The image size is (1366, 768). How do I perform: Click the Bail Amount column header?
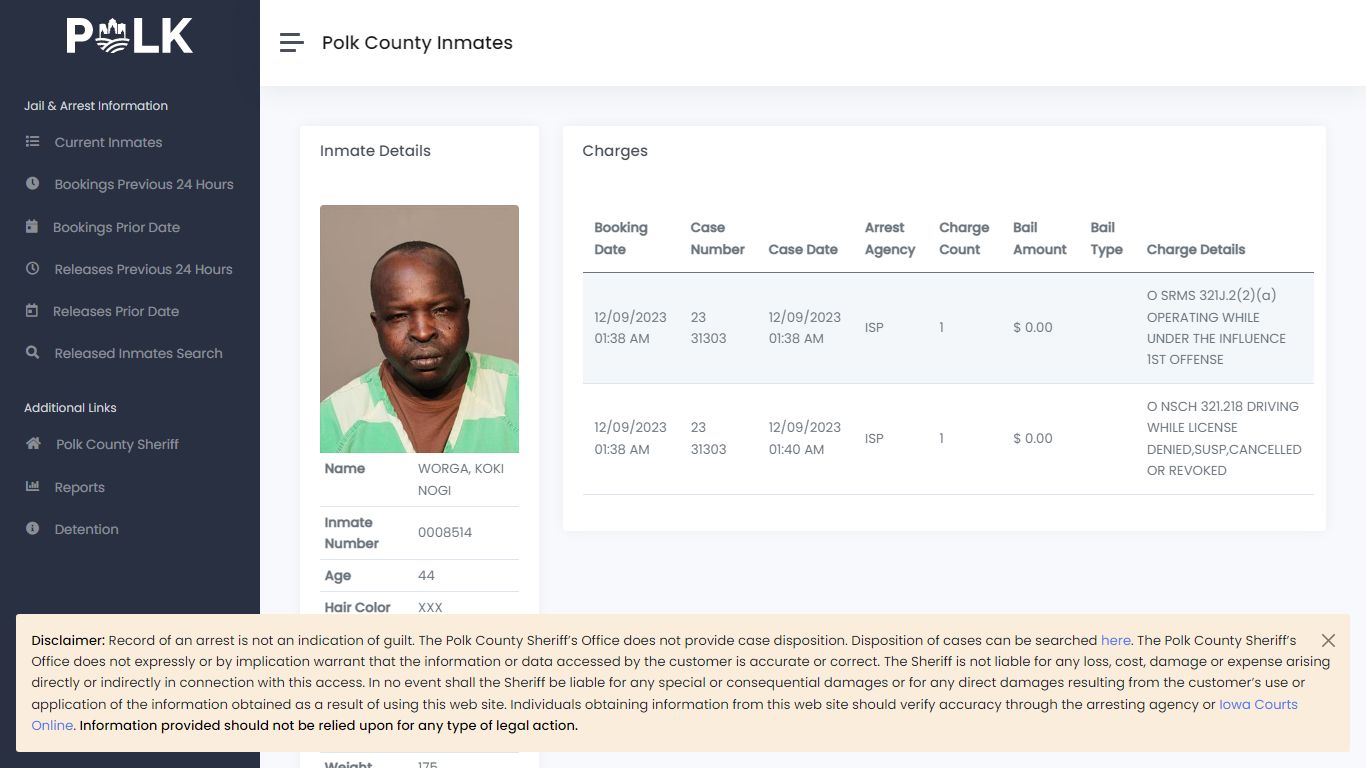pos(1040,238)
